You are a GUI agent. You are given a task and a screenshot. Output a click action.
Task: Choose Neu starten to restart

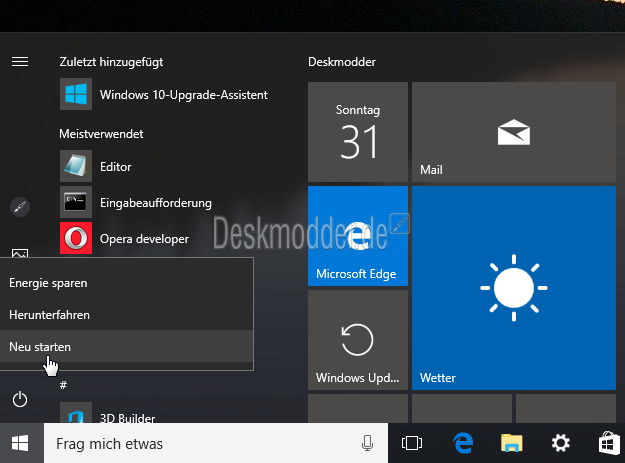coord(126,347)
